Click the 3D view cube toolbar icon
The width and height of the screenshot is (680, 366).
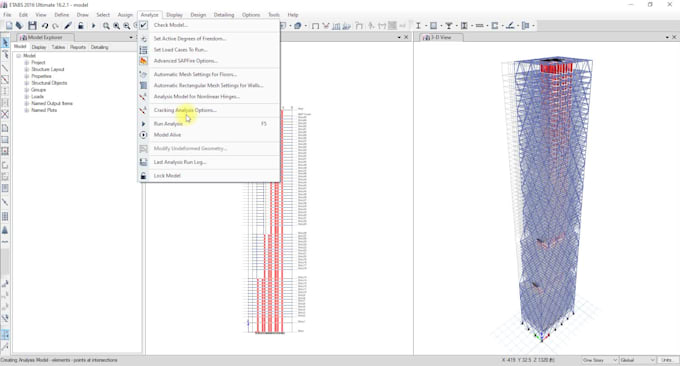click(x=298, y=26)
